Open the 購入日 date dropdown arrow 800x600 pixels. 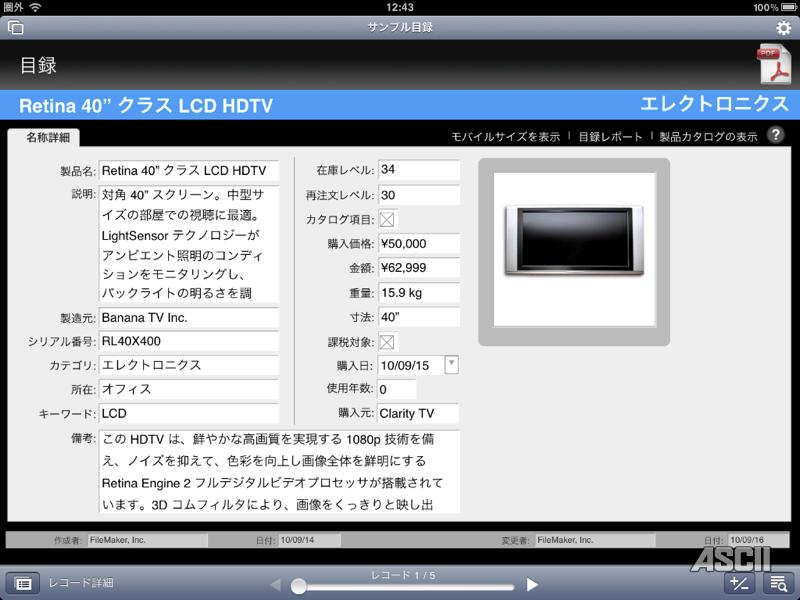(452, 364)
